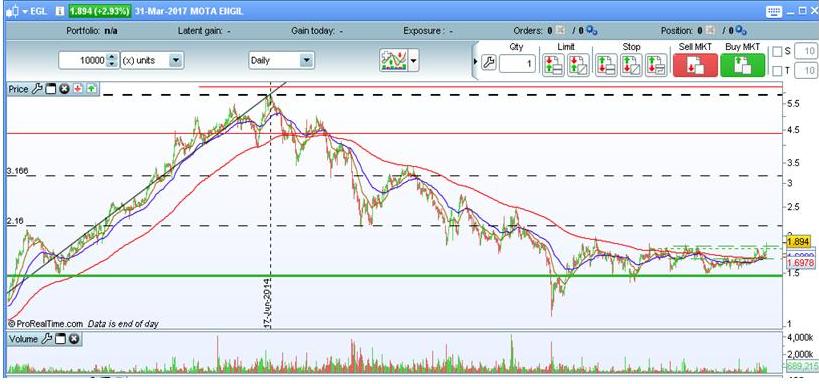Open the gears icon beside Position
This screenshot has height=384, width=819.
(x=742, y=31)
